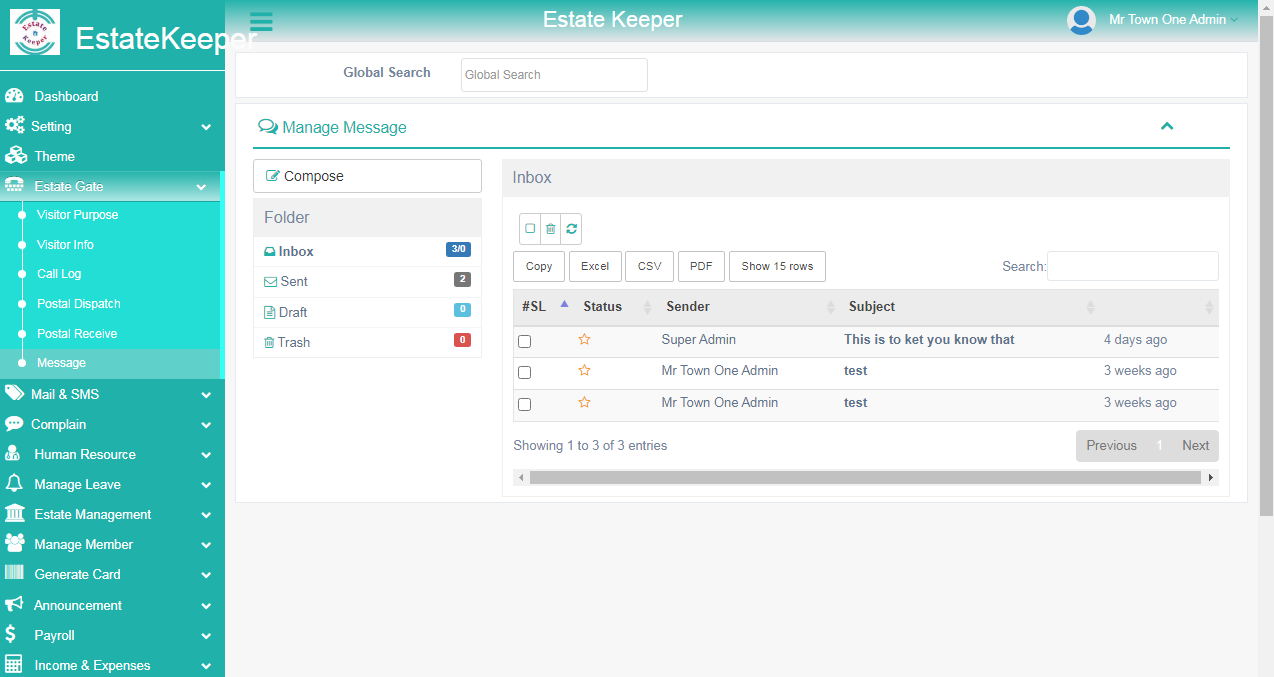The image size is (1274, 677).
Task: Click the Estate Keeper logo image
Action: tap(35, 32)
